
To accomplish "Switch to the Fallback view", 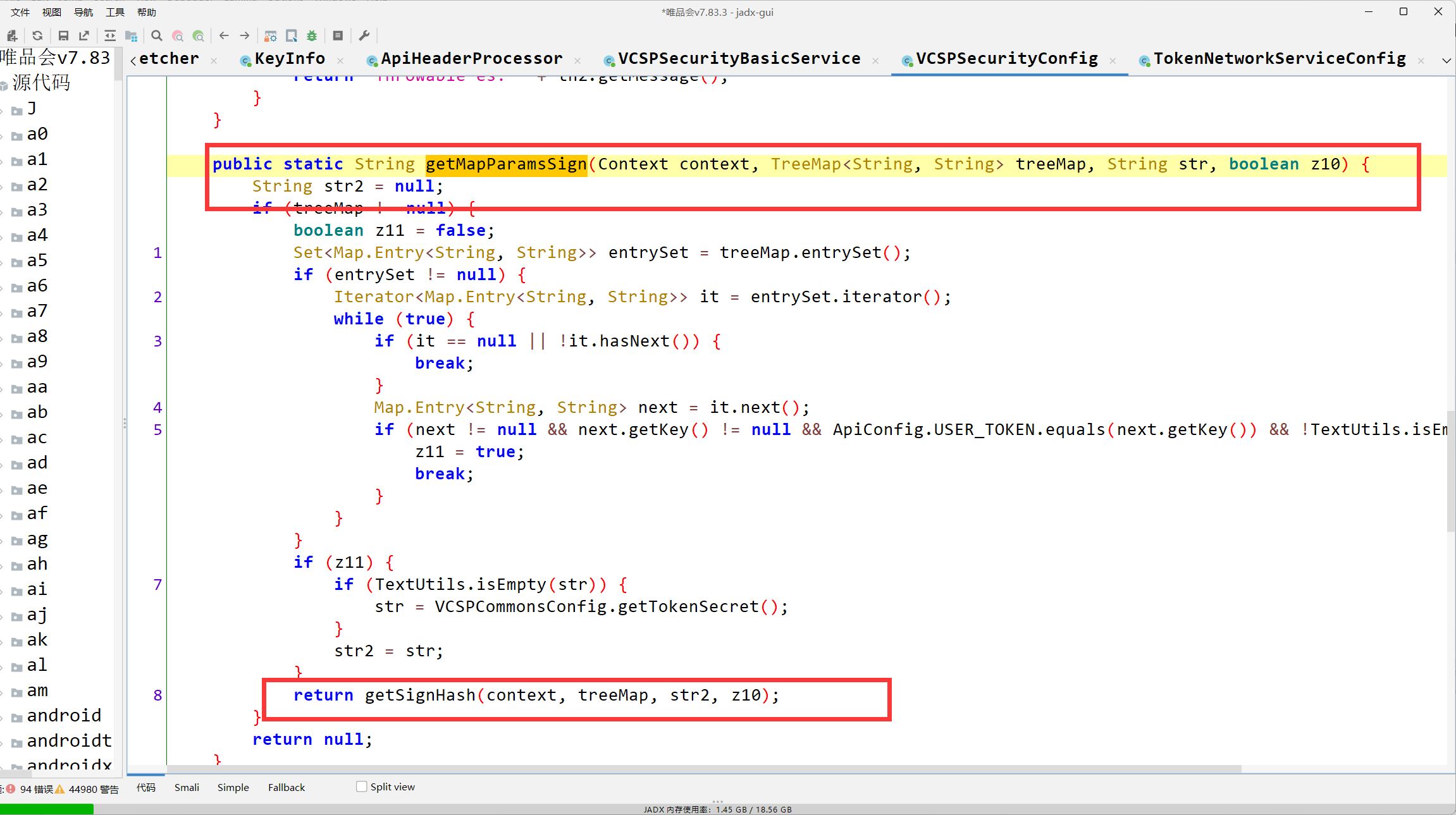I will [x=286, y=787].
